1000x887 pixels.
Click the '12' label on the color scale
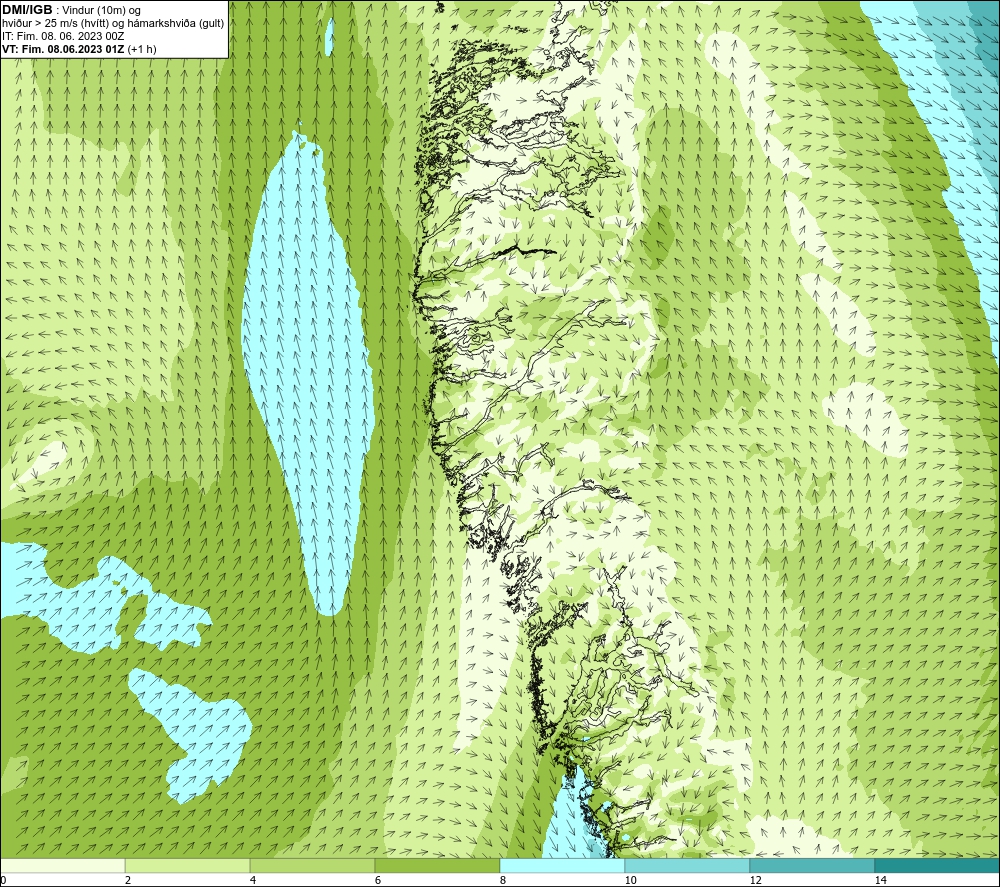tap(755, 880)
